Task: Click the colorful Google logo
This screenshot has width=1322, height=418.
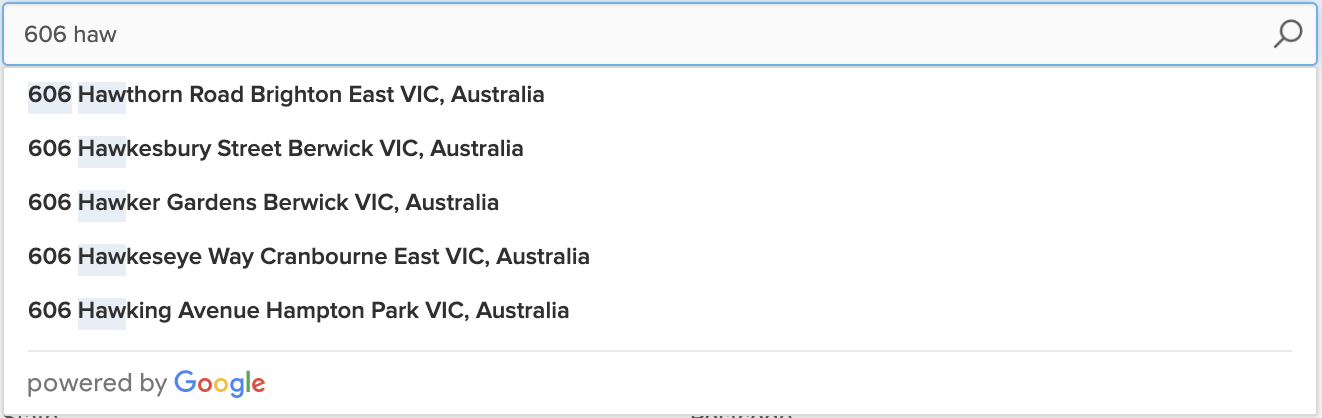Action: coord(219,384)
